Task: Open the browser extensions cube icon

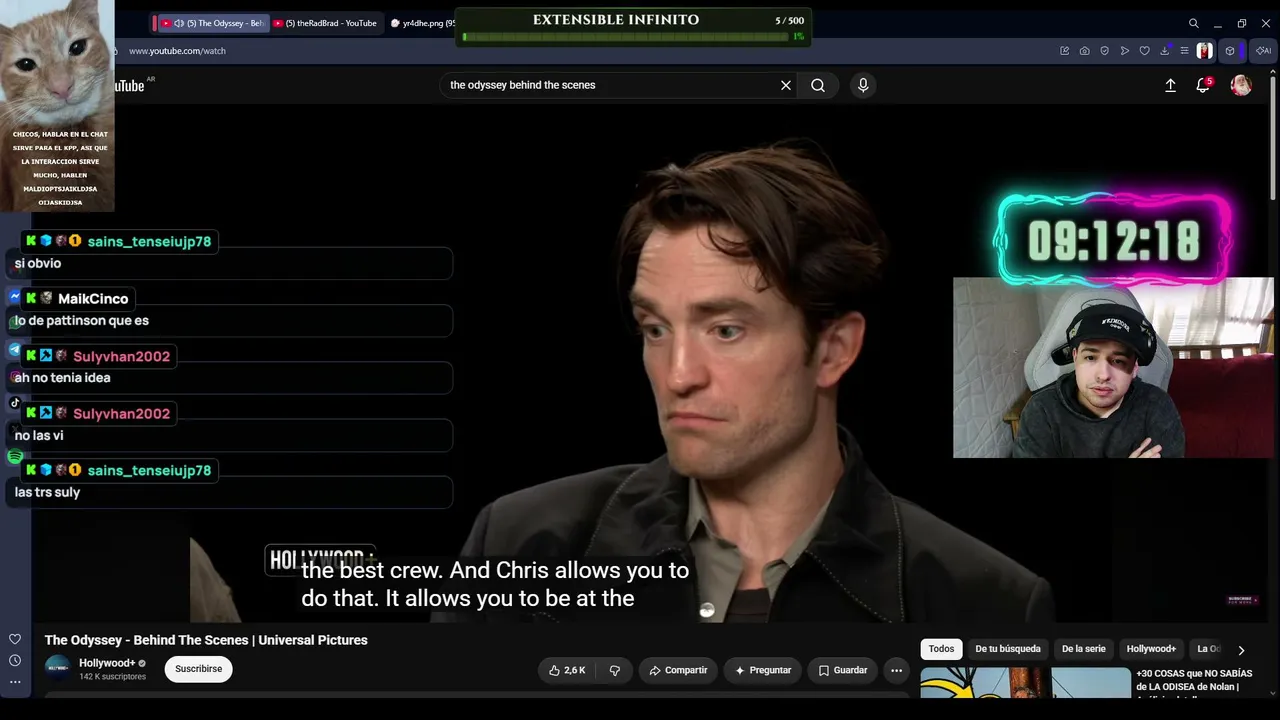Action: click(1230, 51)
